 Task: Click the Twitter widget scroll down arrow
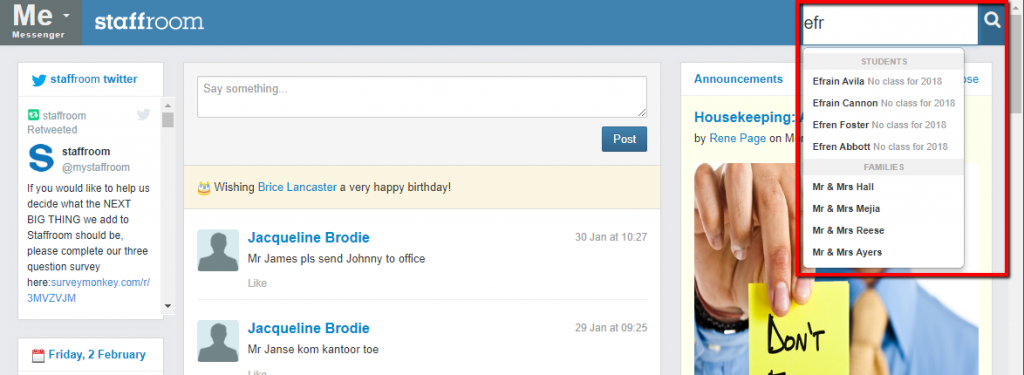(168, 305)
